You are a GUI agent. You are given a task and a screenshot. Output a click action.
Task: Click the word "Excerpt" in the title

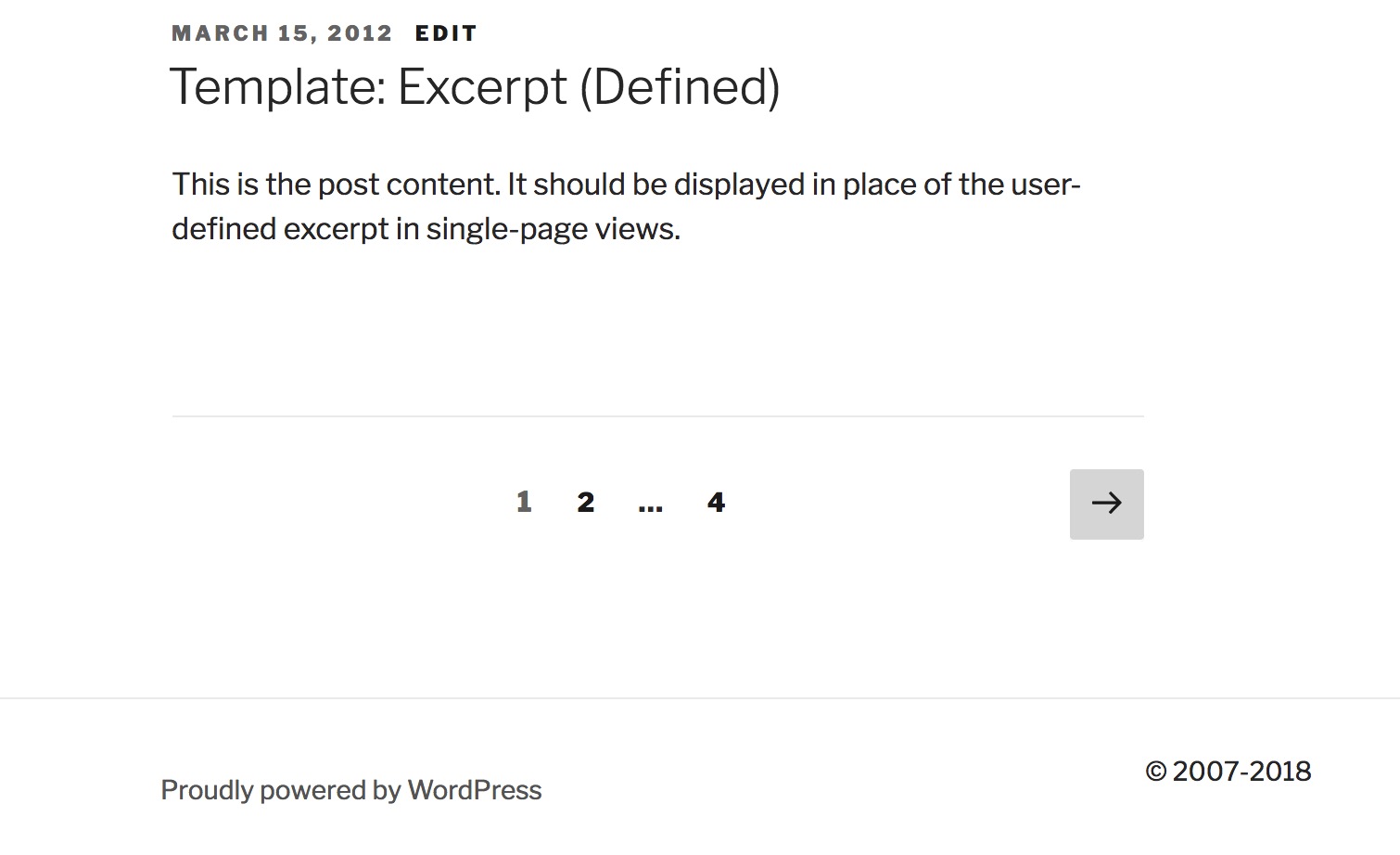481,87
